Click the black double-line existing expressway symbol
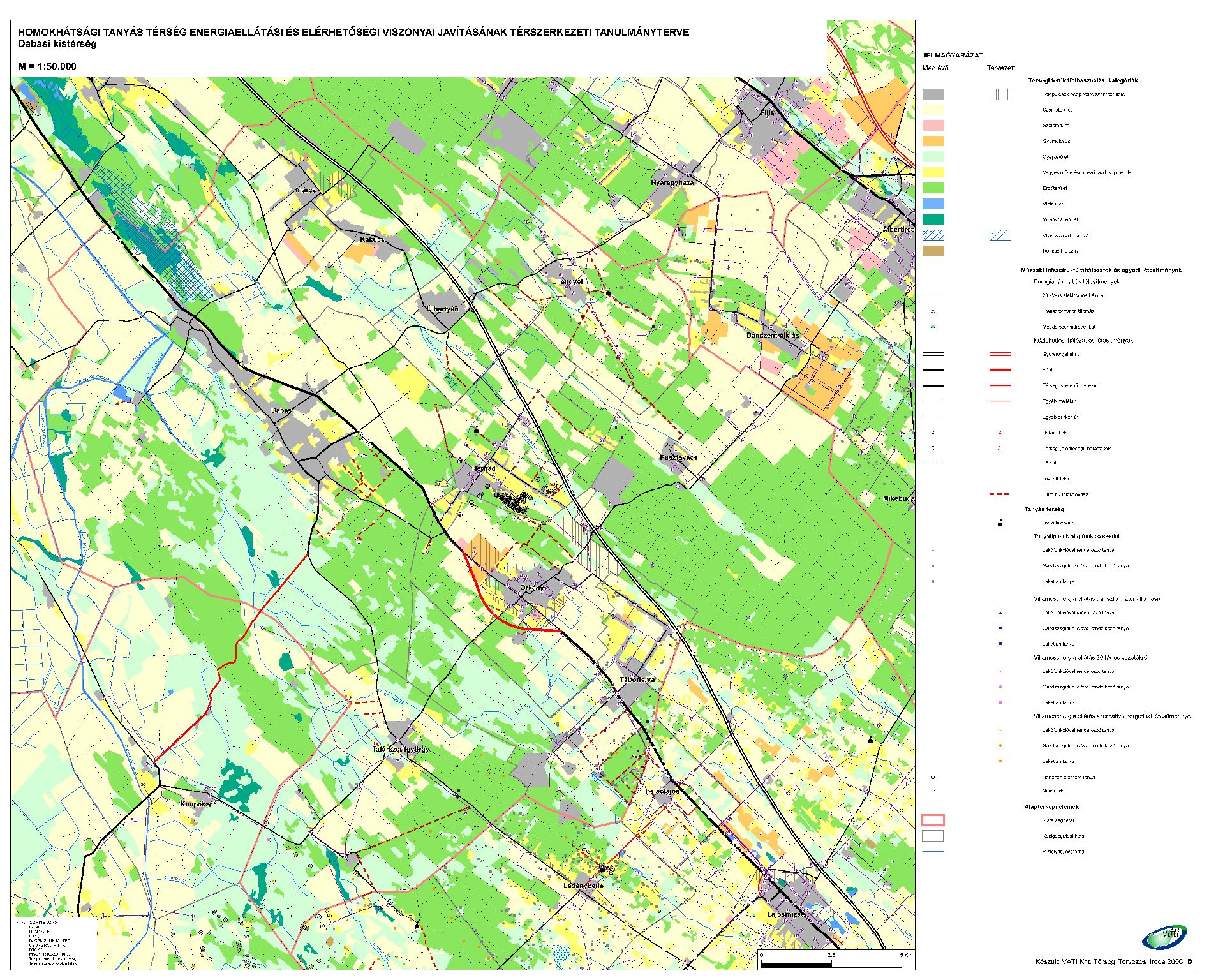1232x980 pixels. [x=933, y=354]
